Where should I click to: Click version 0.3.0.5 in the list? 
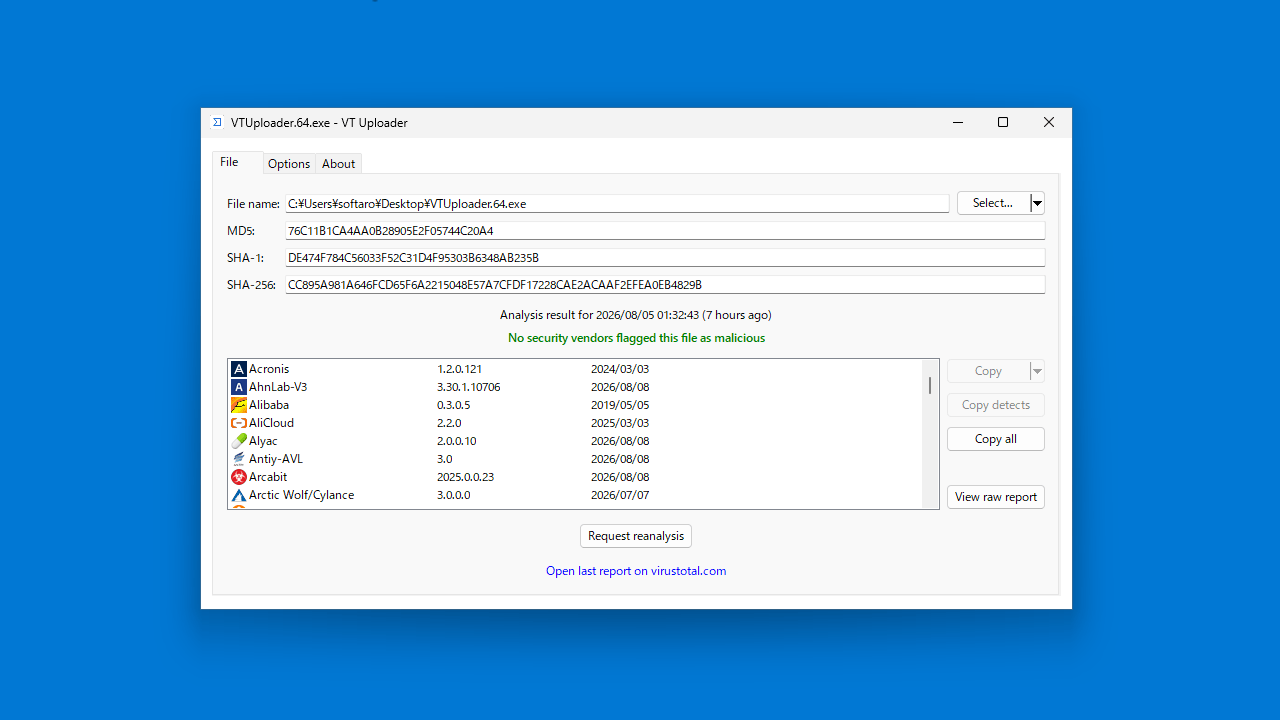[x=453, y=405]
